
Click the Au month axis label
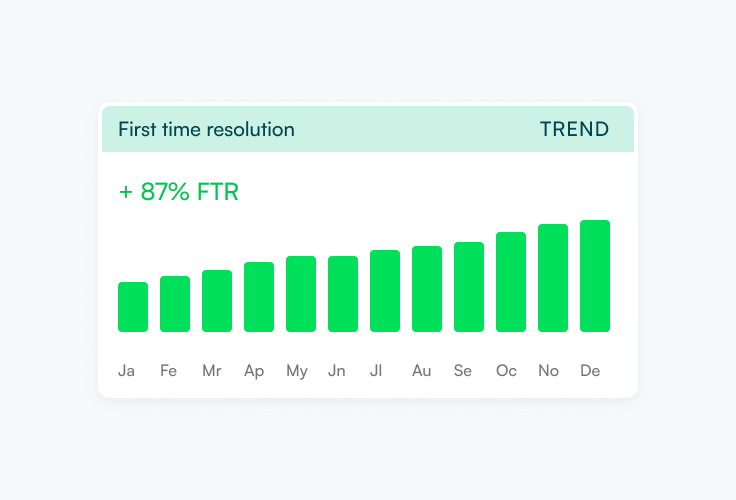click(x=422, y=371)
